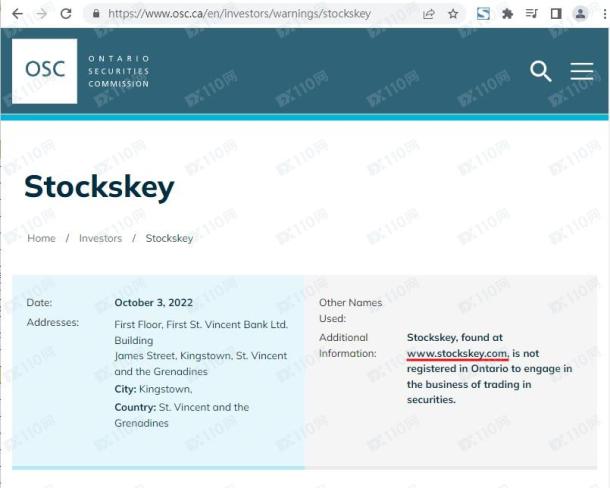Toggle the browser side panel icon
610x488 pixels.
[556, 14]
